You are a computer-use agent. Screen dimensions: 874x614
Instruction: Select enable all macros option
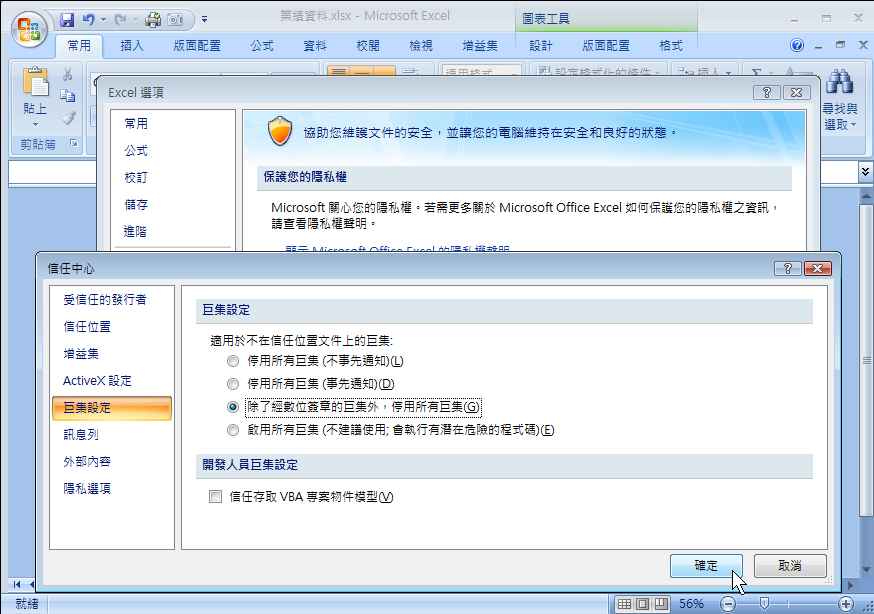(x=233, y=430)
